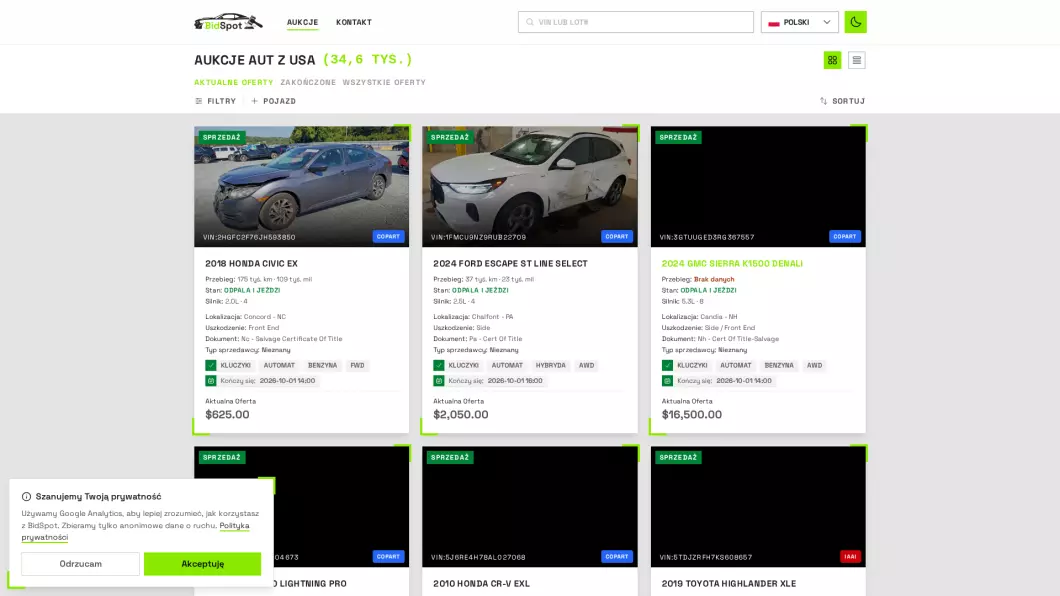The image size is (1060, 596).
Task: Open the Honda CR-V image thumbnail
Action: point(529,507)
